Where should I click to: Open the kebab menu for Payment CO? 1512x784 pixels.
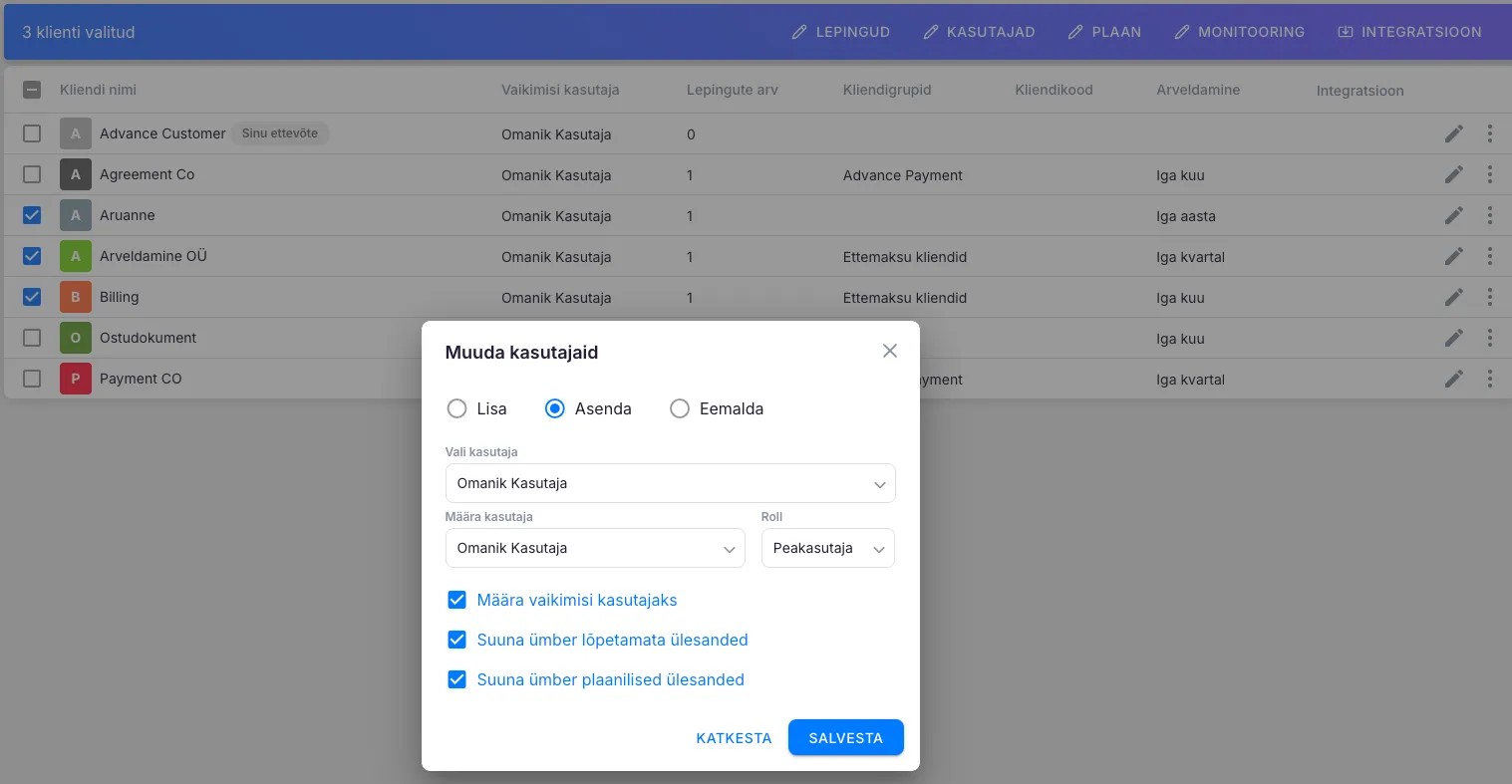(x=1489, y=379)
